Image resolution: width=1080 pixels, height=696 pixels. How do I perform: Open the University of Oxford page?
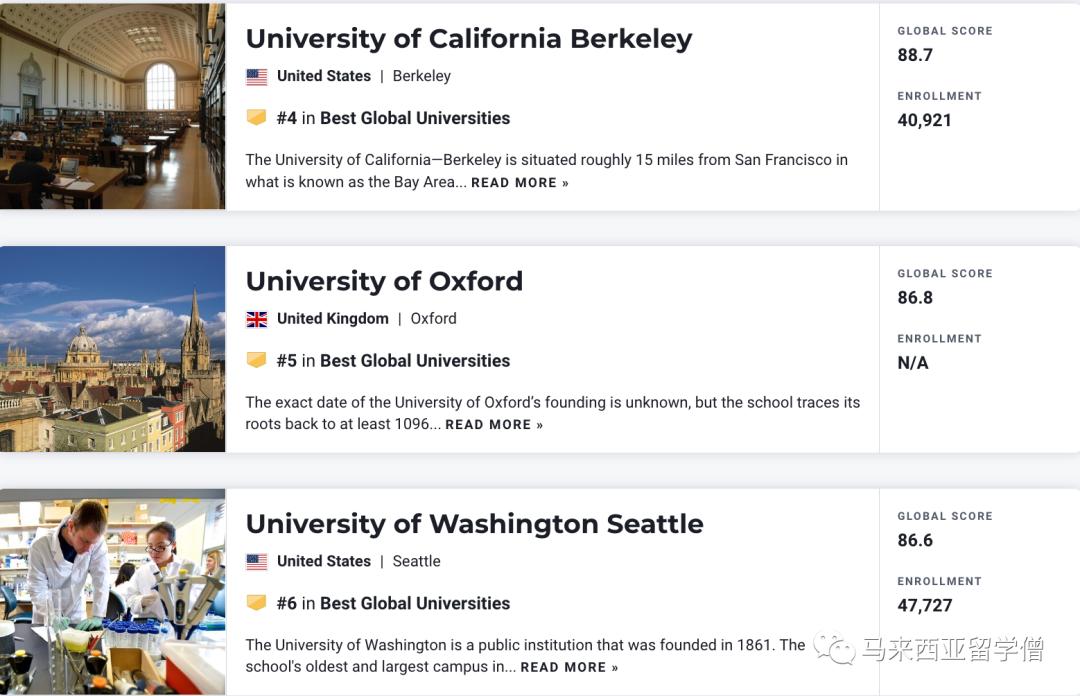pyautogui.click(x=384, y=281)
